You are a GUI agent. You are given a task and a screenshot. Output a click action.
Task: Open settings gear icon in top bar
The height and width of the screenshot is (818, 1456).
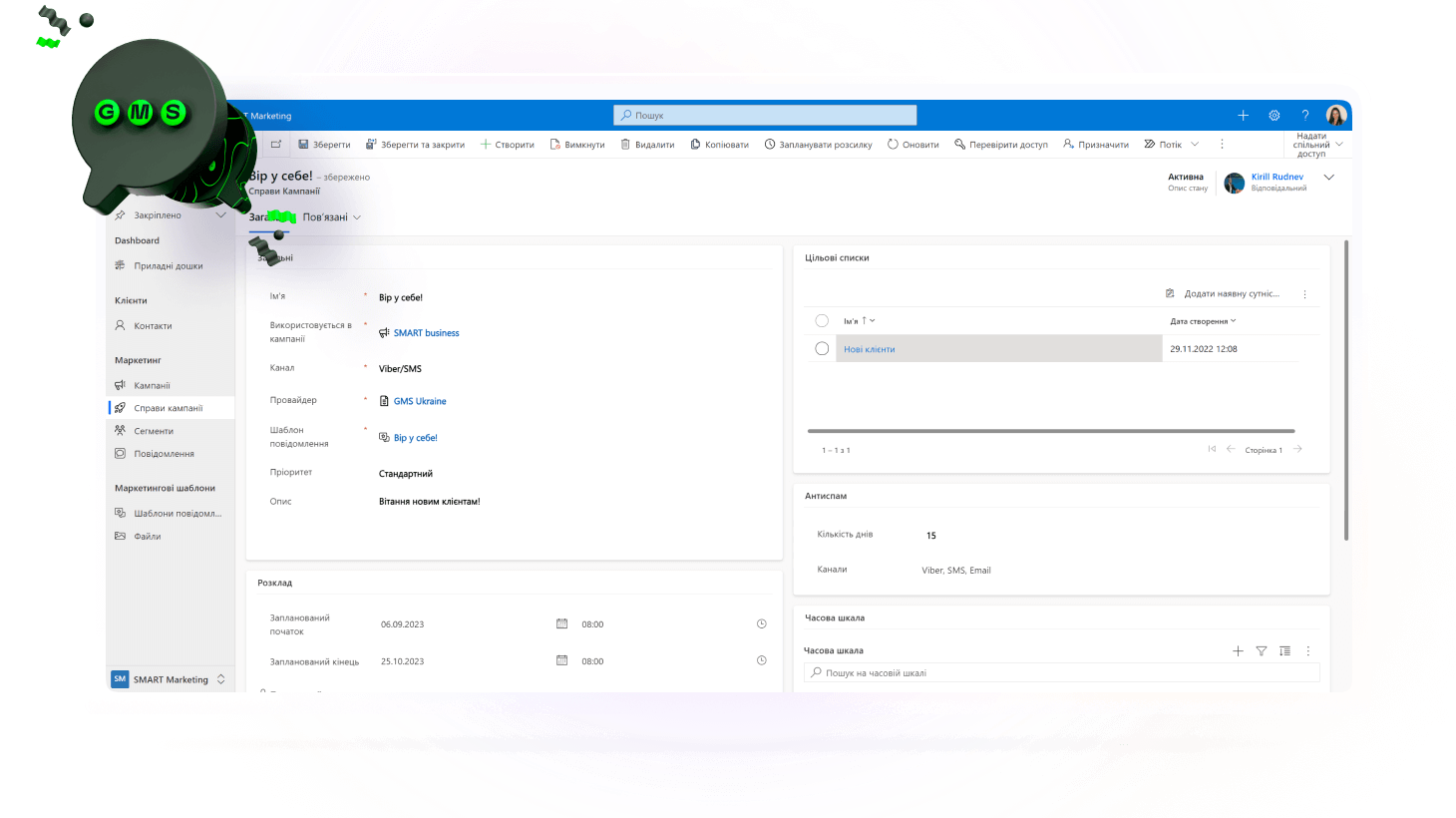pyautogui.click(x=1274, y=116)
